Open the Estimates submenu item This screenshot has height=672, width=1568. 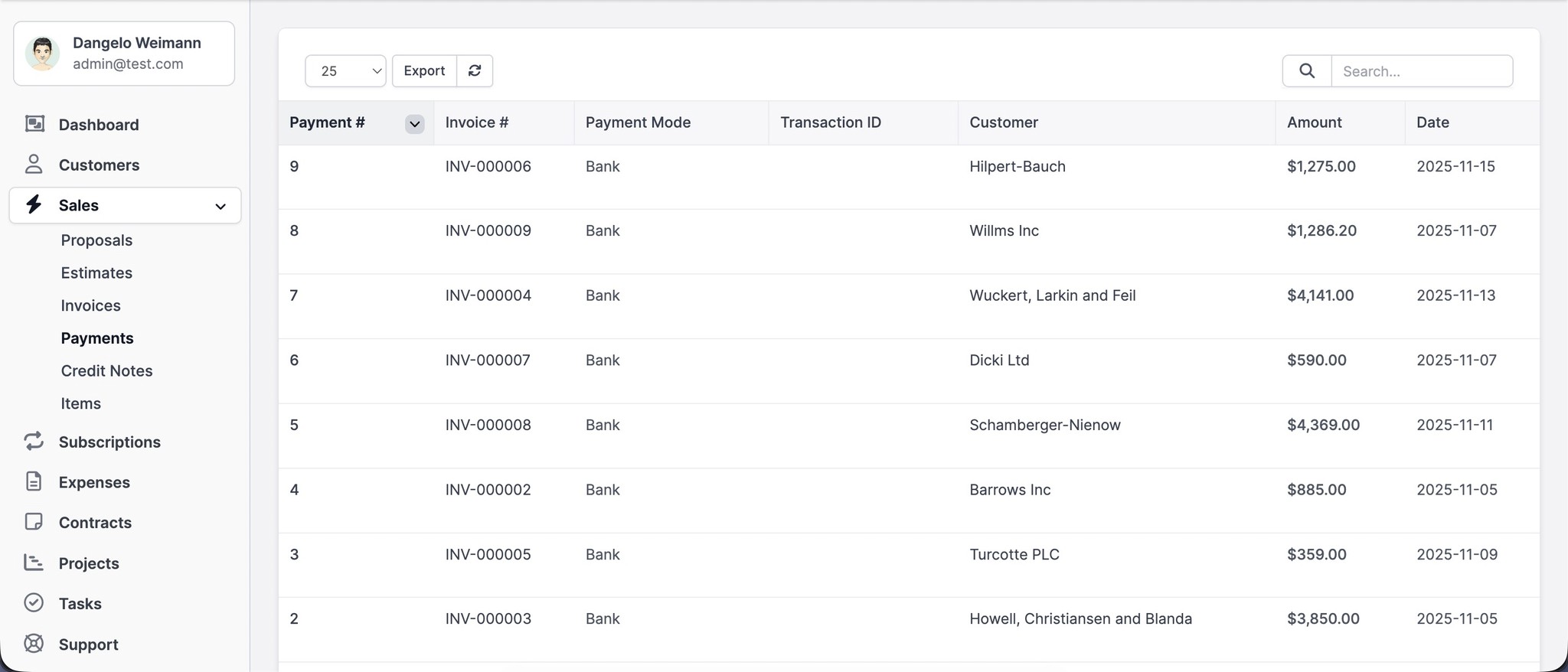(x=96, y=272)
